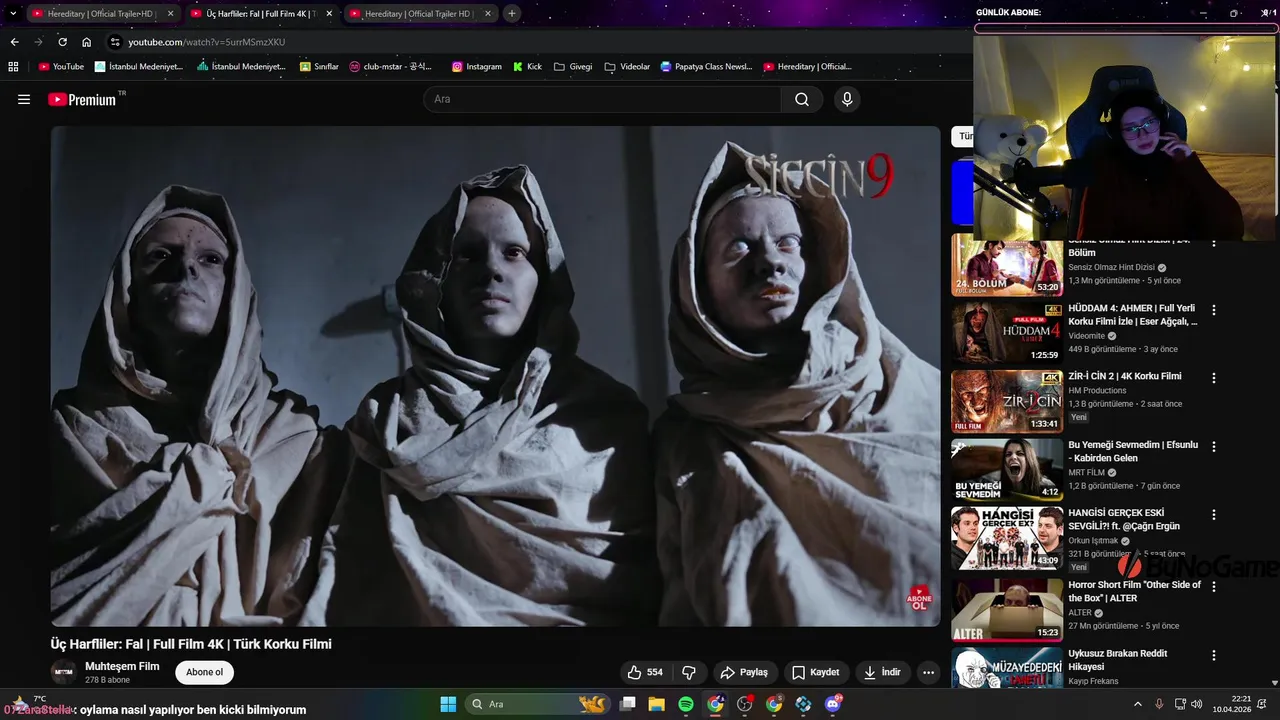The image size is (1280, 720).
Task: Dislike the video with thumbs down
Action: coord(689,672)
